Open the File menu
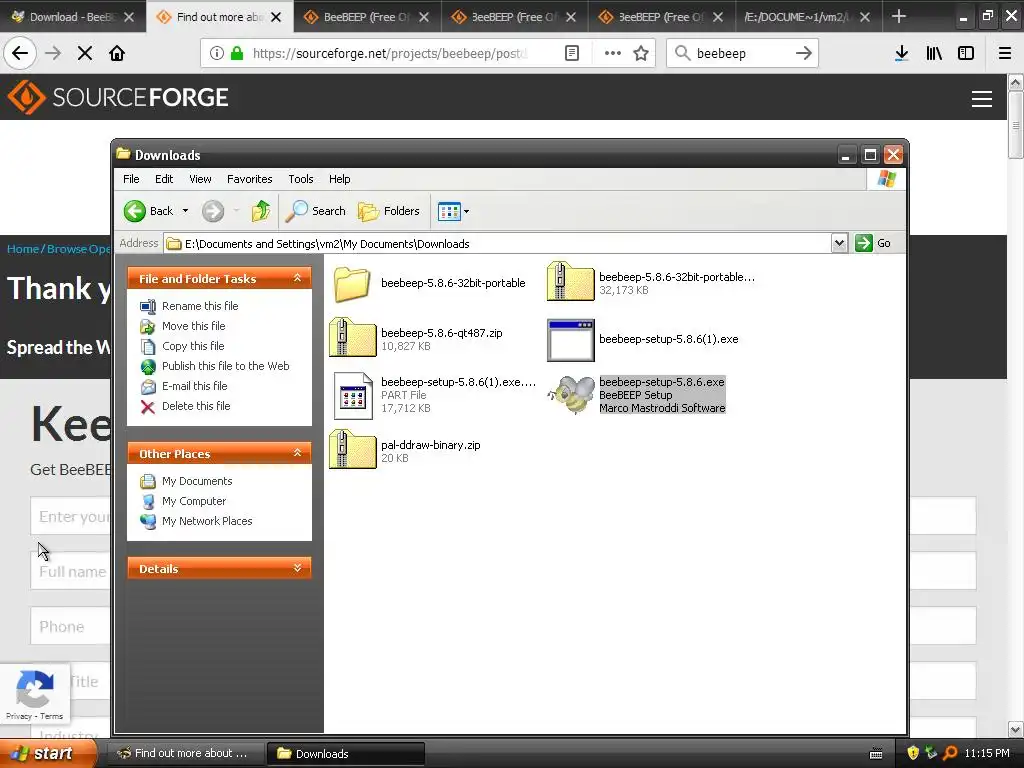1024x768 pixels. click(x=131, y=179)
